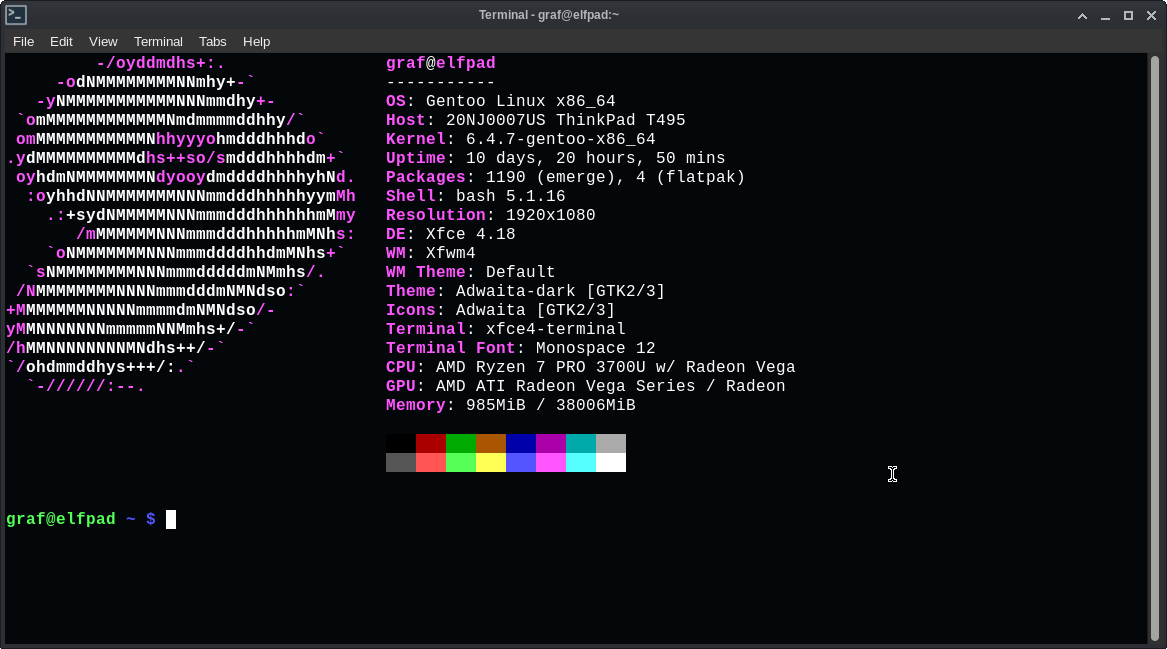Screen dimensions: 1167x649
Task: Open the Tabs menu
Action: click(212, 41)
